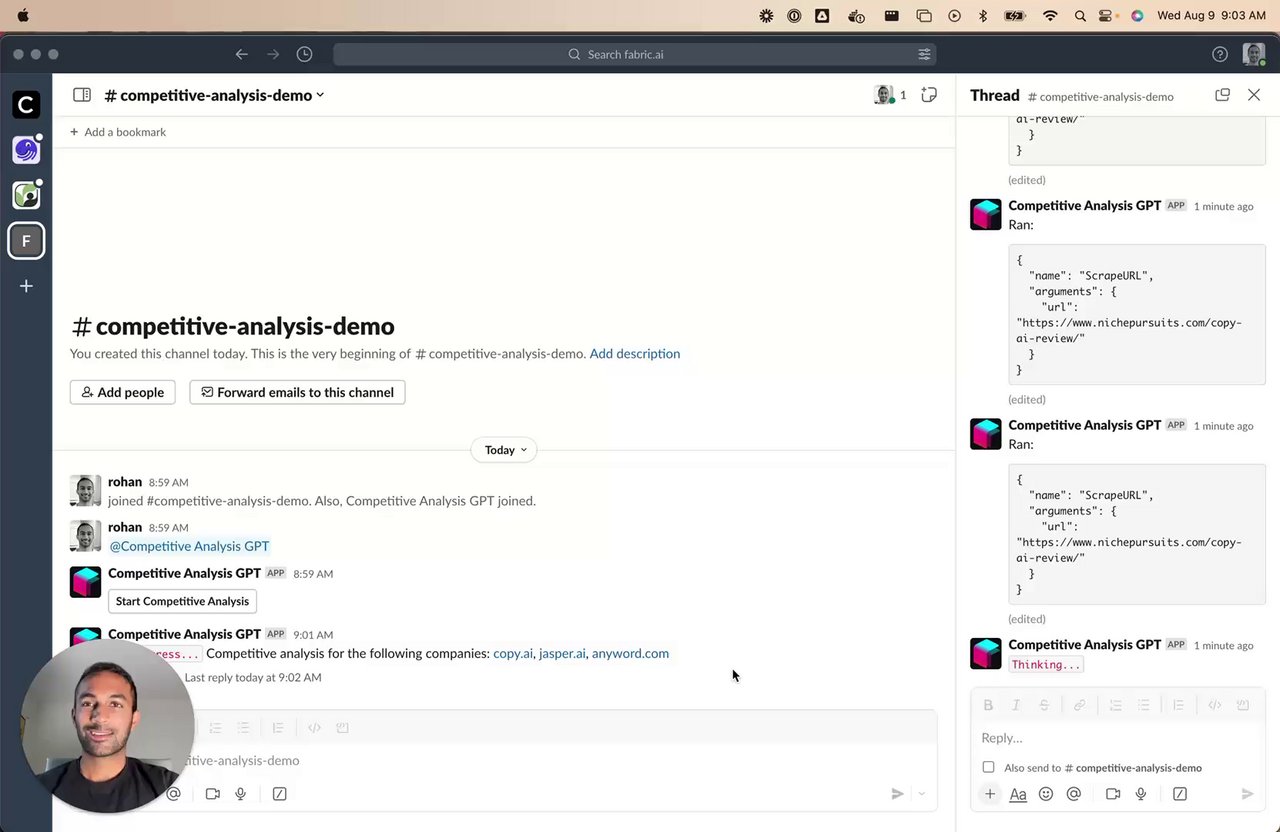
Task: Toggle bold in thread reply toolbar
Action: pos(988,705)
